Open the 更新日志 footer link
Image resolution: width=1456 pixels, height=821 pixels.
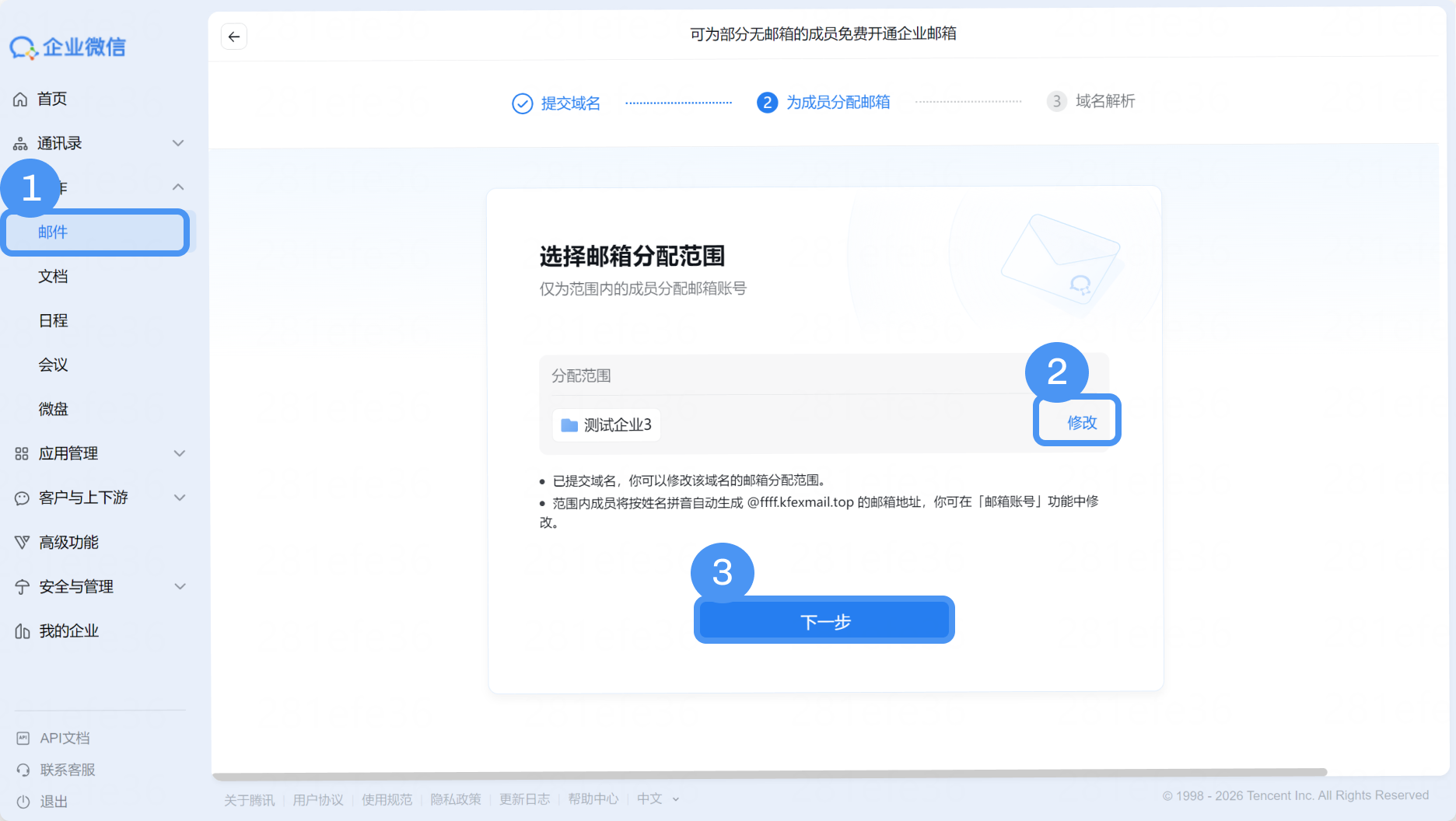click(x=525, y=799)
